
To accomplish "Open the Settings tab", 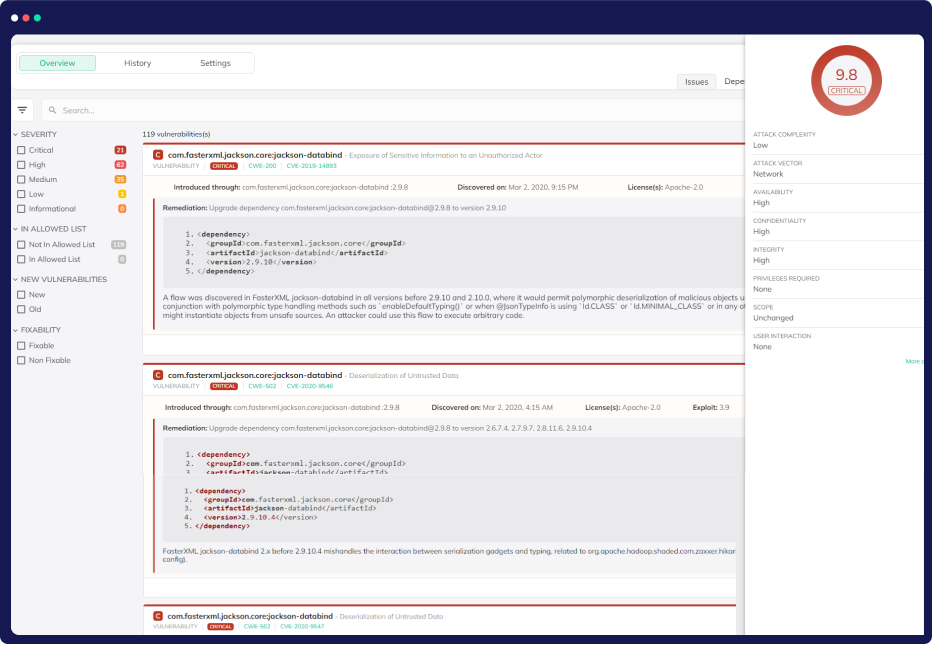I will point(215,63).
